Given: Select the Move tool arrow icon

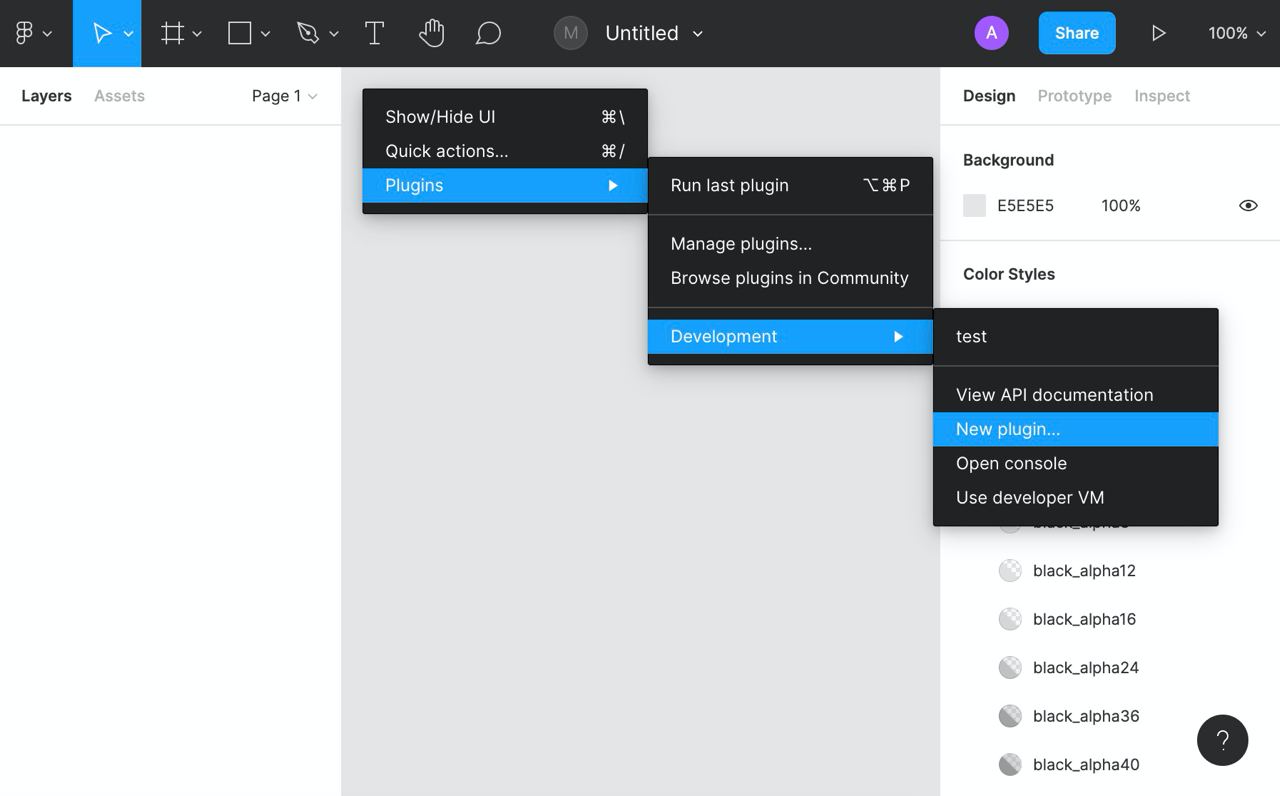Looking at the screenshot, I should pyautogui.click(x=101, y=33).
